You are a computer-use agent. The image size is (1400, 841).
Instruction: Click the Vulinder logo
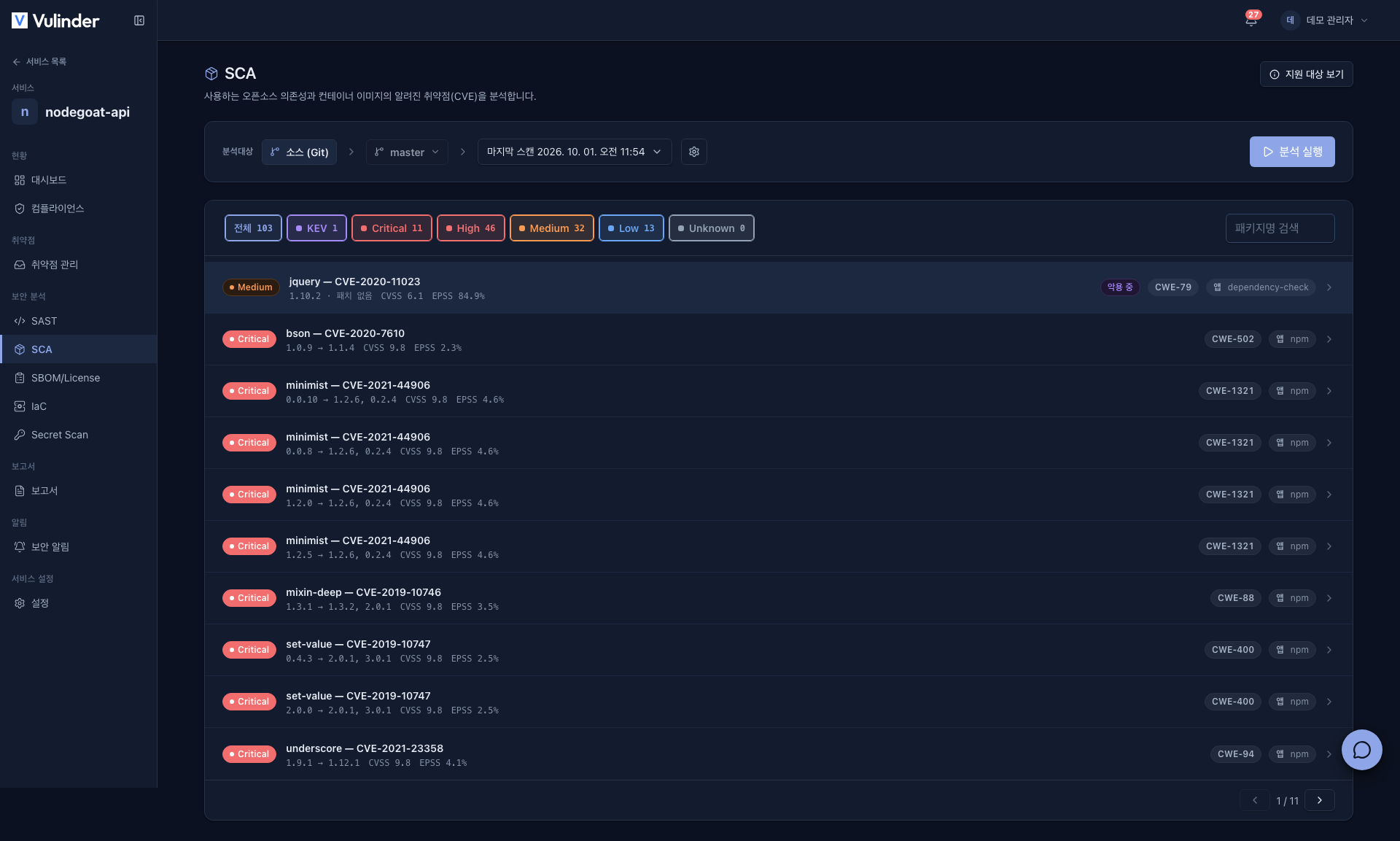click(55, 20)
